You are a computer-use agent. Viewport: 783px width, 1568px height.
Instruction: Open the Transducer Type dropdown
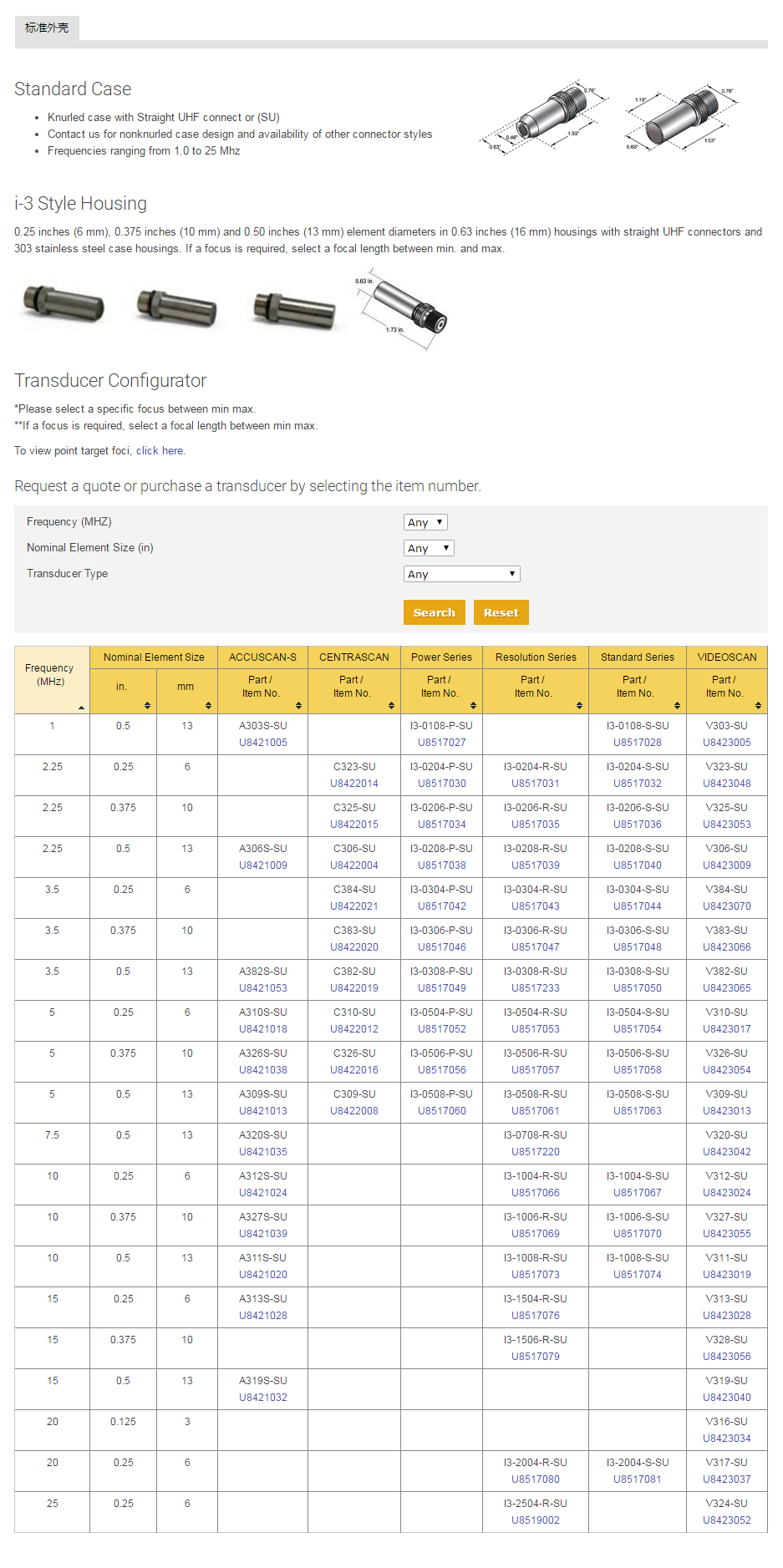pyautogui.click(x=461, y=574)
